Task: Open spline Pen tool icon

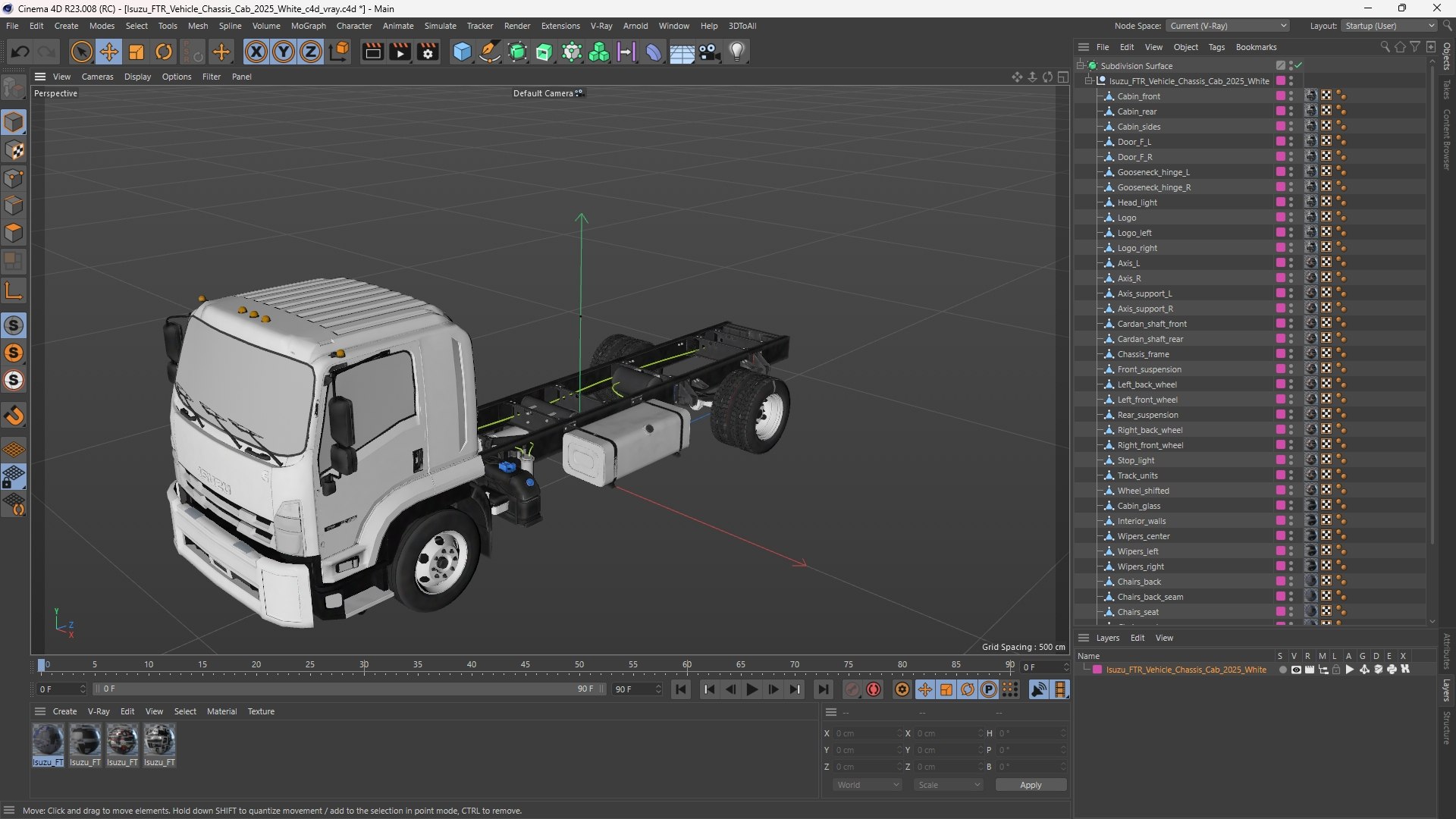Action: 490,52
